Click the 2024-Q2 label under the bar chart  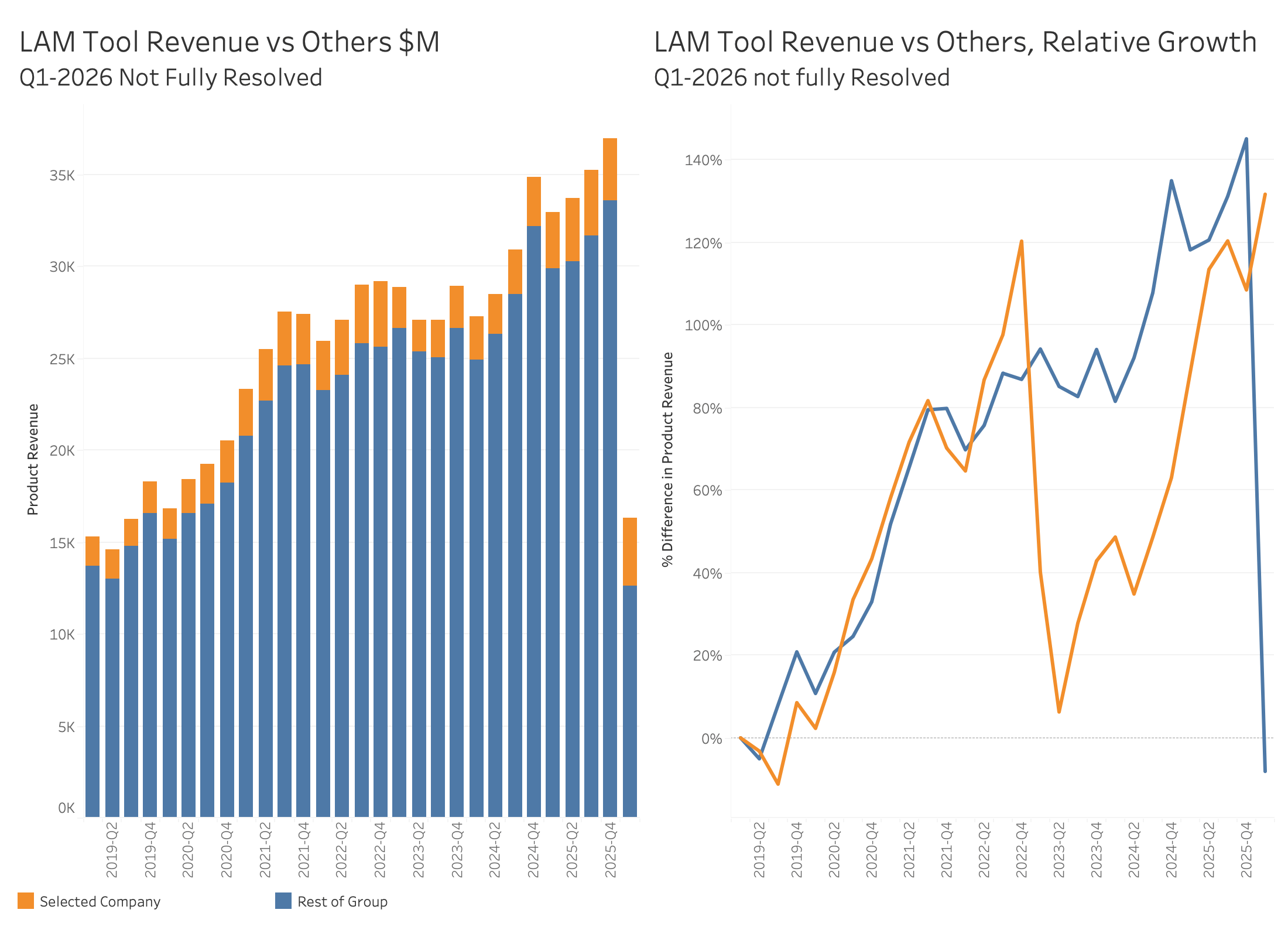[495, 850]
